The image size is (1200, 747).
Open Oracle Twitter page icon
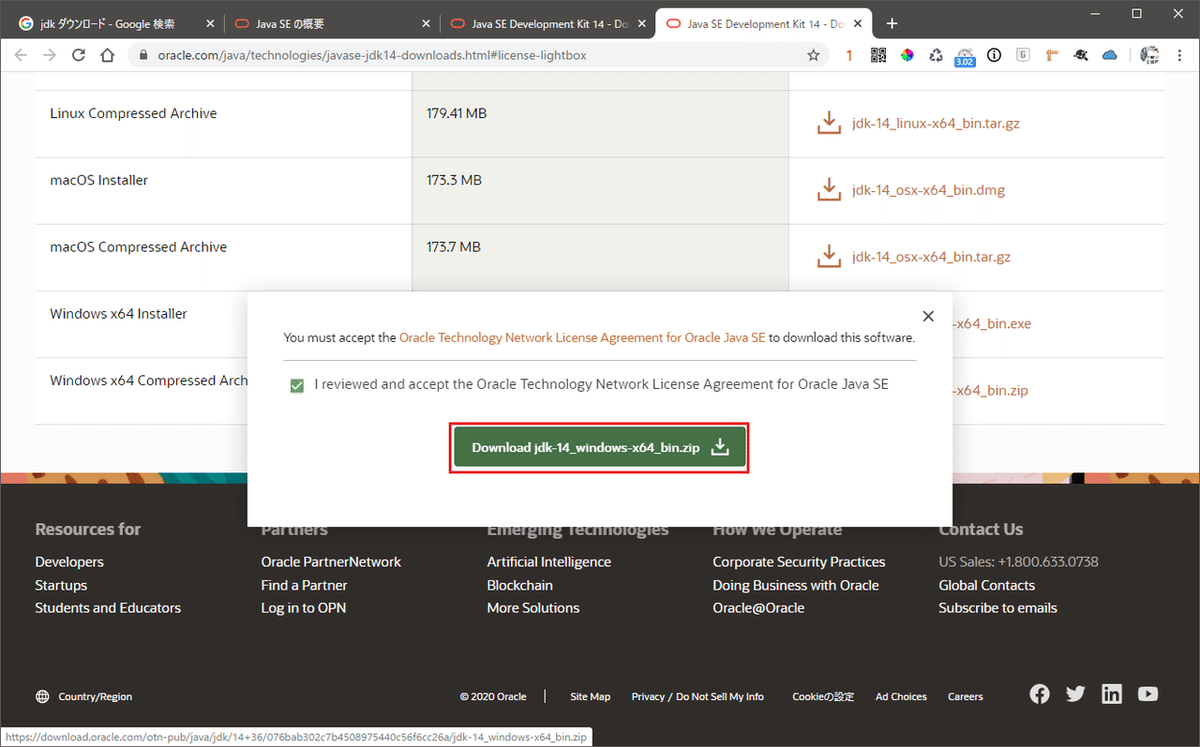[x=1076, y=693]
